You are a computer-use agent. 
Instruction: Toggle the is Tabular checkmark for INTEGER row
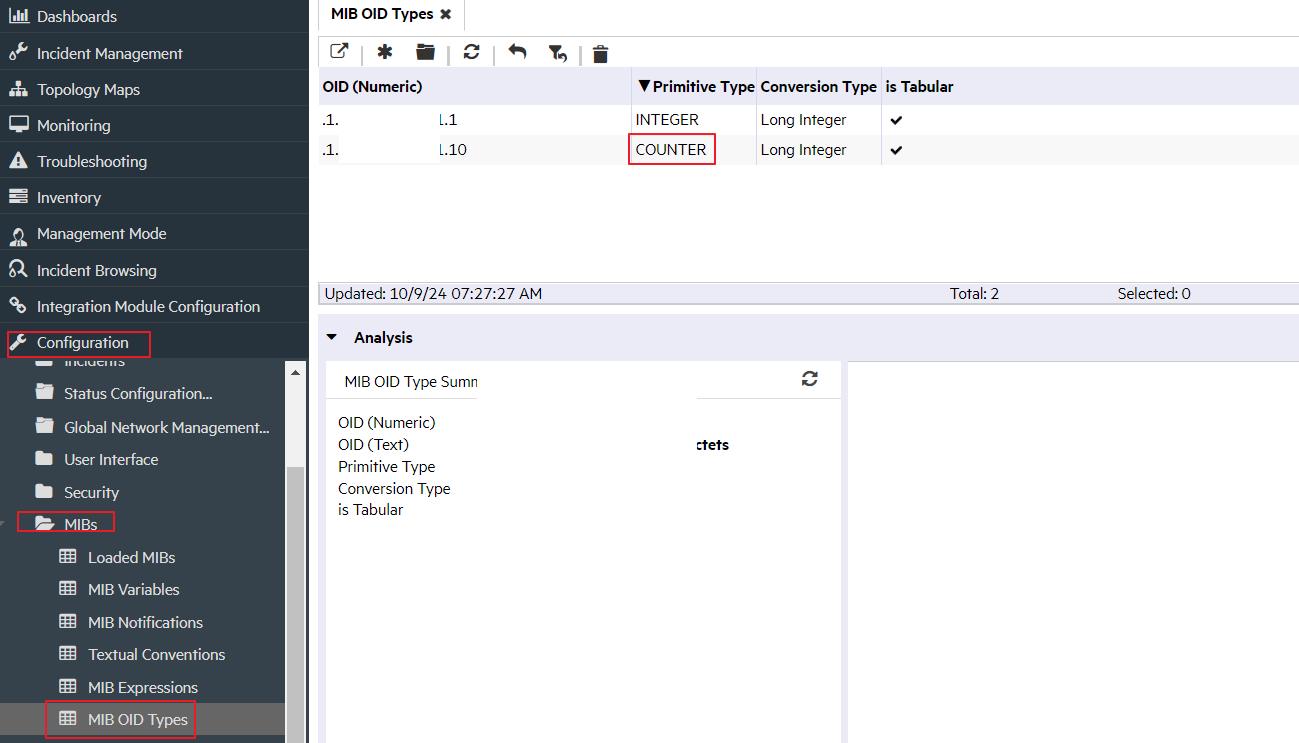tap(895, 119)
